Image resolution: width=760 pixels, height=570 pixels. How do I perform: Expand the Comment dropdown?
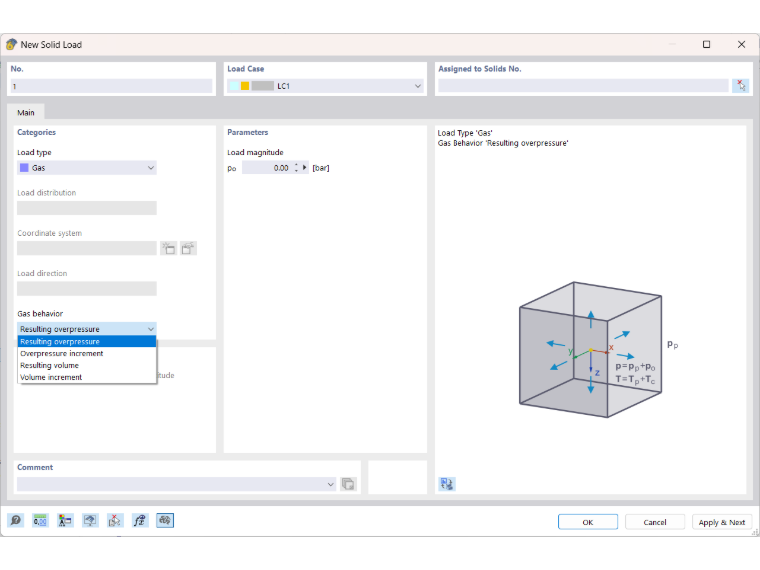pyautogui.click(x=331, y=484)
